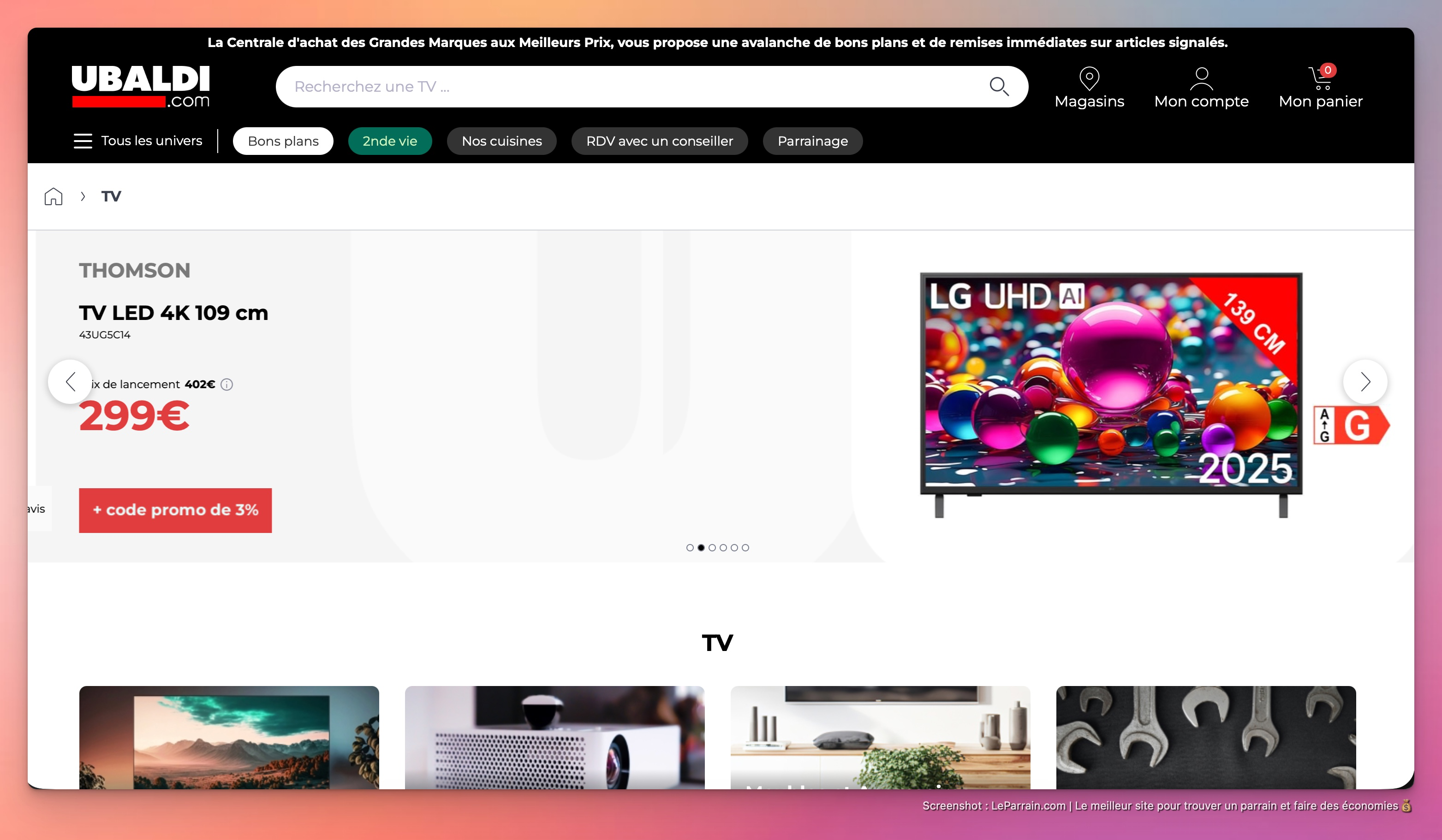
Task: Expand the Tous les univers menu
Action: click(x=138, y=141)
